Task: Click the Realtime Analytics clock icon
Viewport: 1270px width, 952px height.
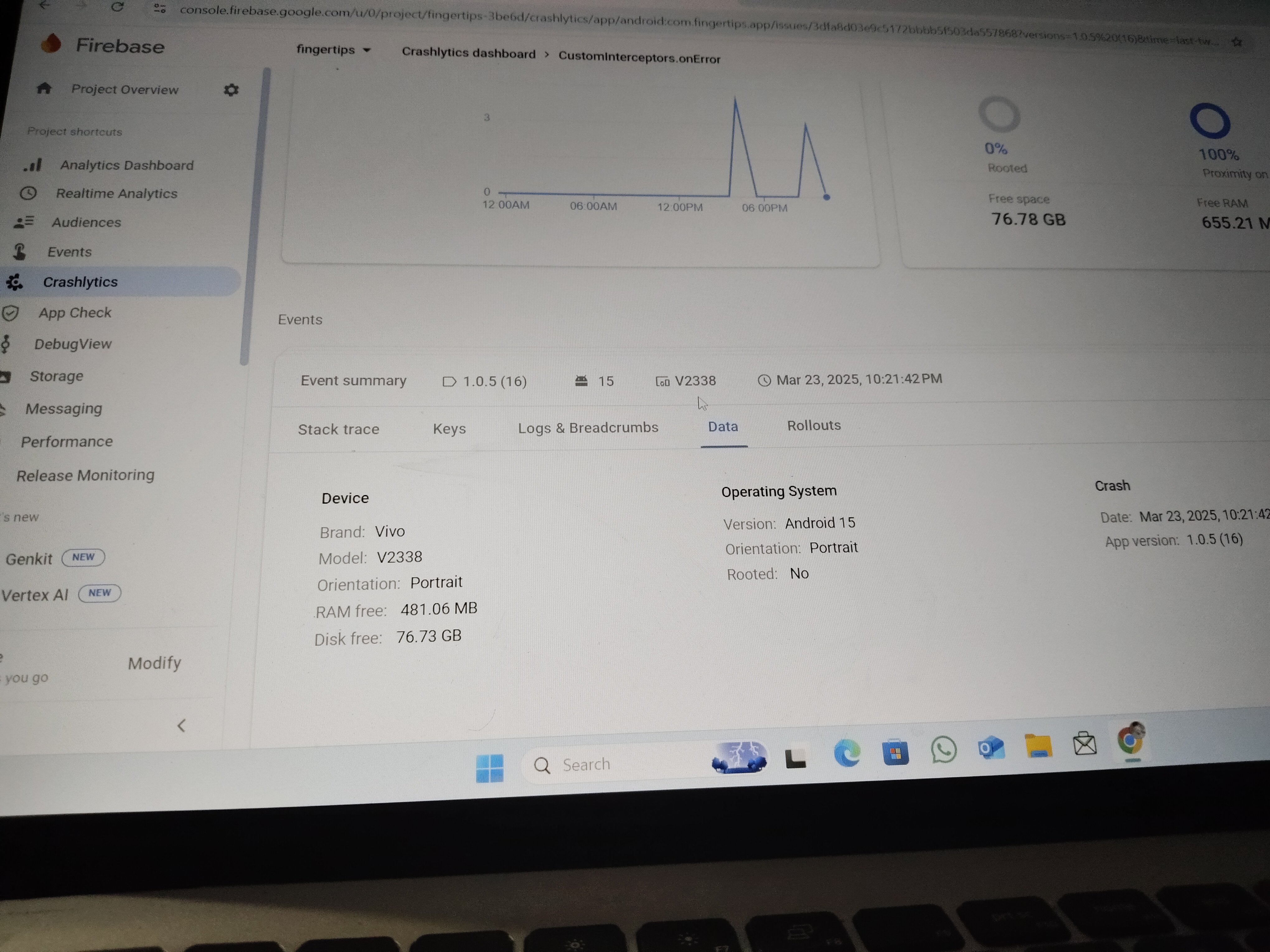Action: pos(28,194)
